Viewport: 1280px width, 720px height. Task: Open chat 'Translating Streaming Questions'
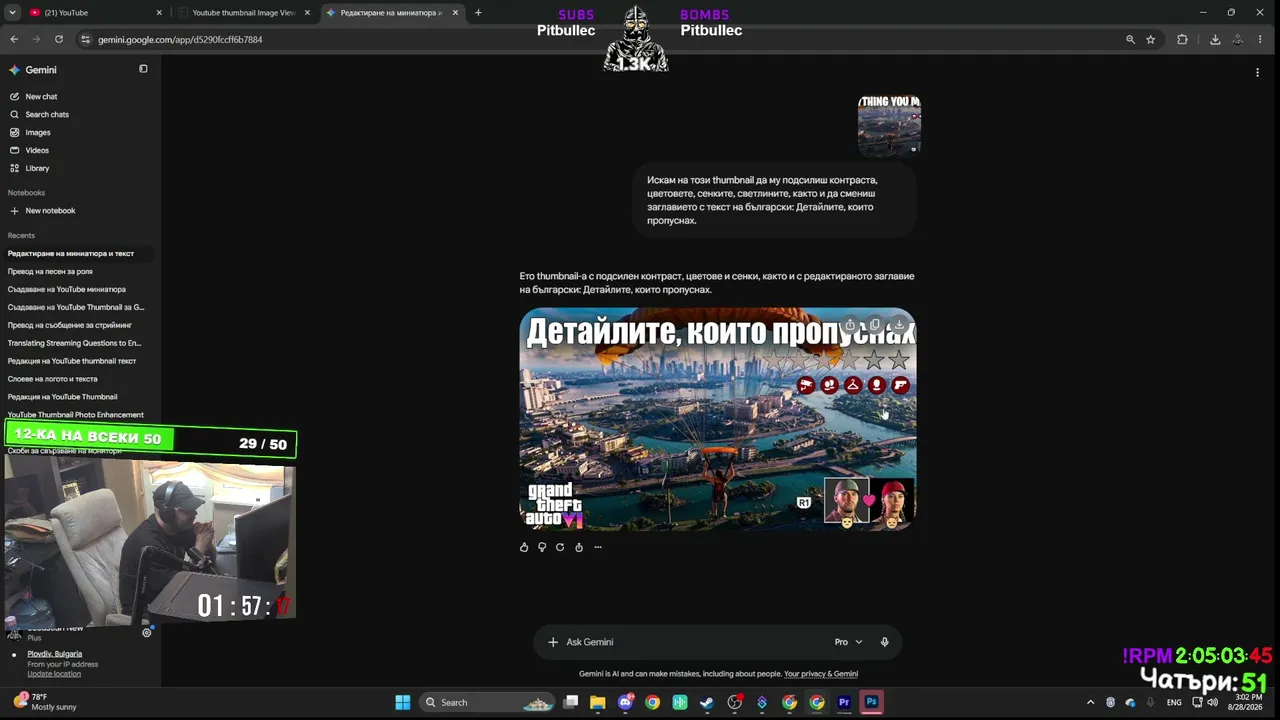pyautogui.click(x=74, y=344)
